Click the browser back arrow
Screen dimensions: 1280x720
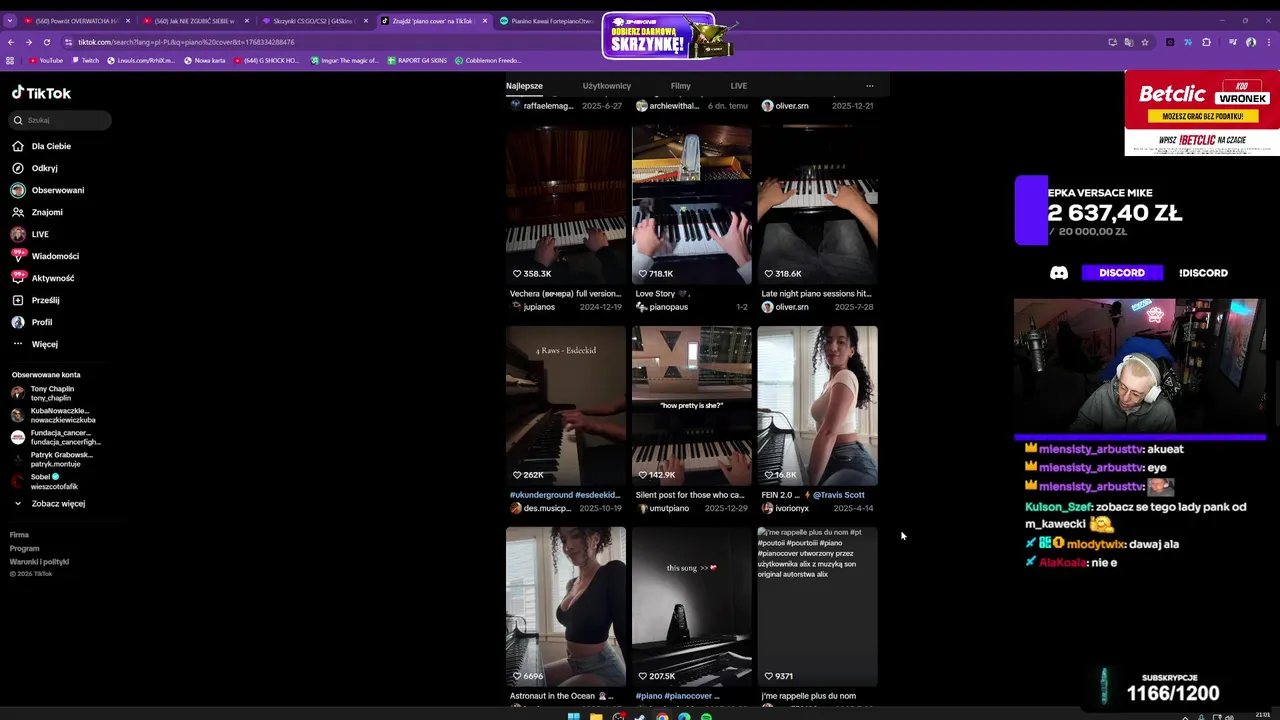point(11,42)
